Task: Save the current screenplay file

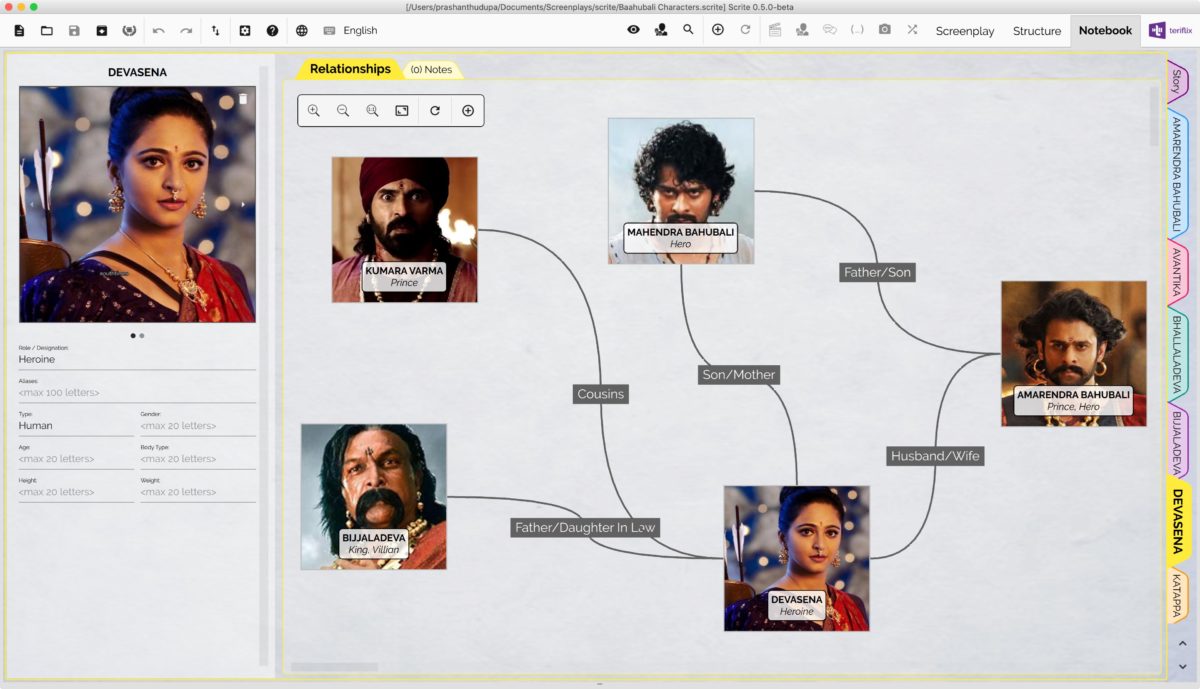Action: coord(74,30)
